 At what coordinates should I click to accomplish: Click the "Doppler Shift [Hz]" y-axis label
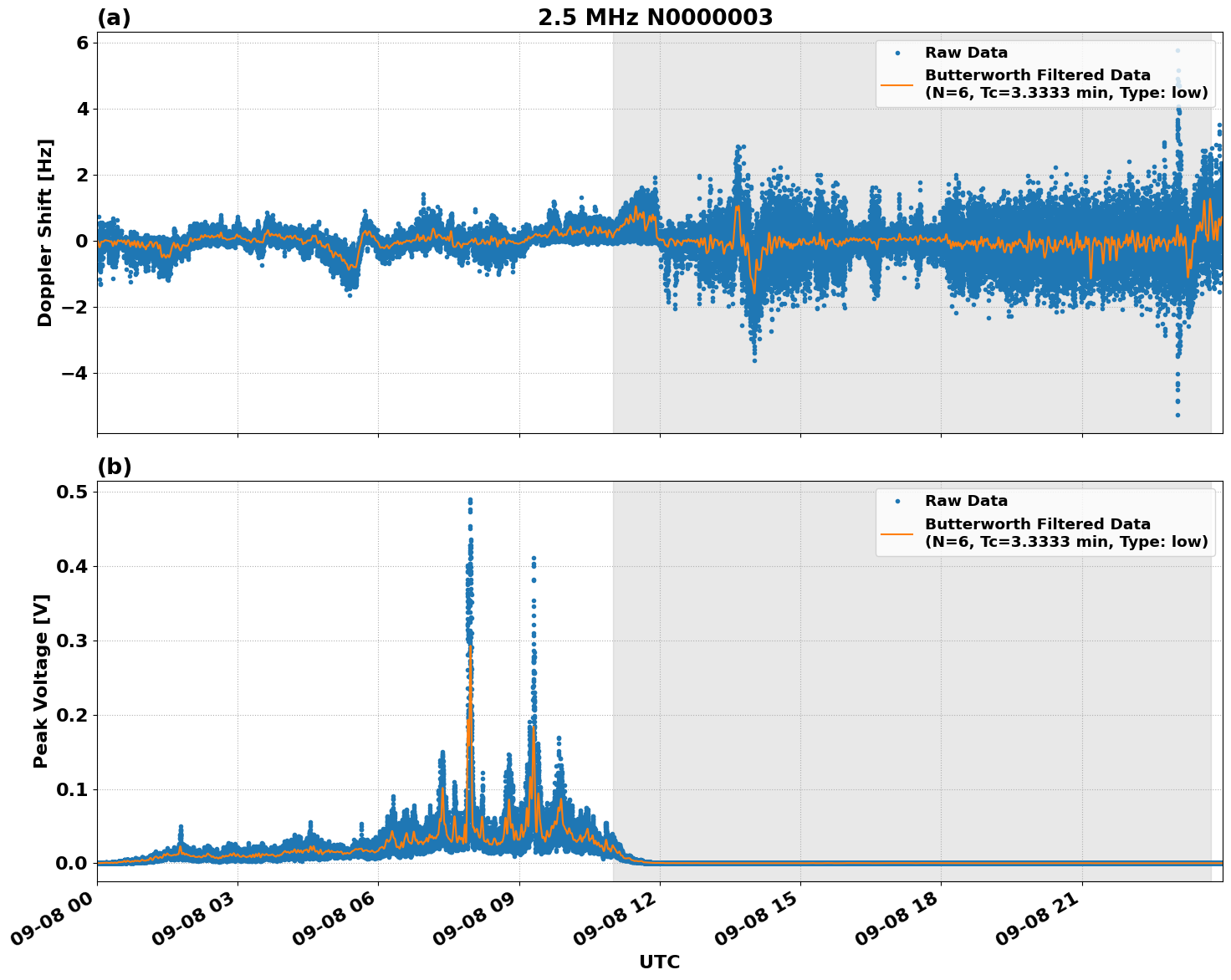click(45, 232)
